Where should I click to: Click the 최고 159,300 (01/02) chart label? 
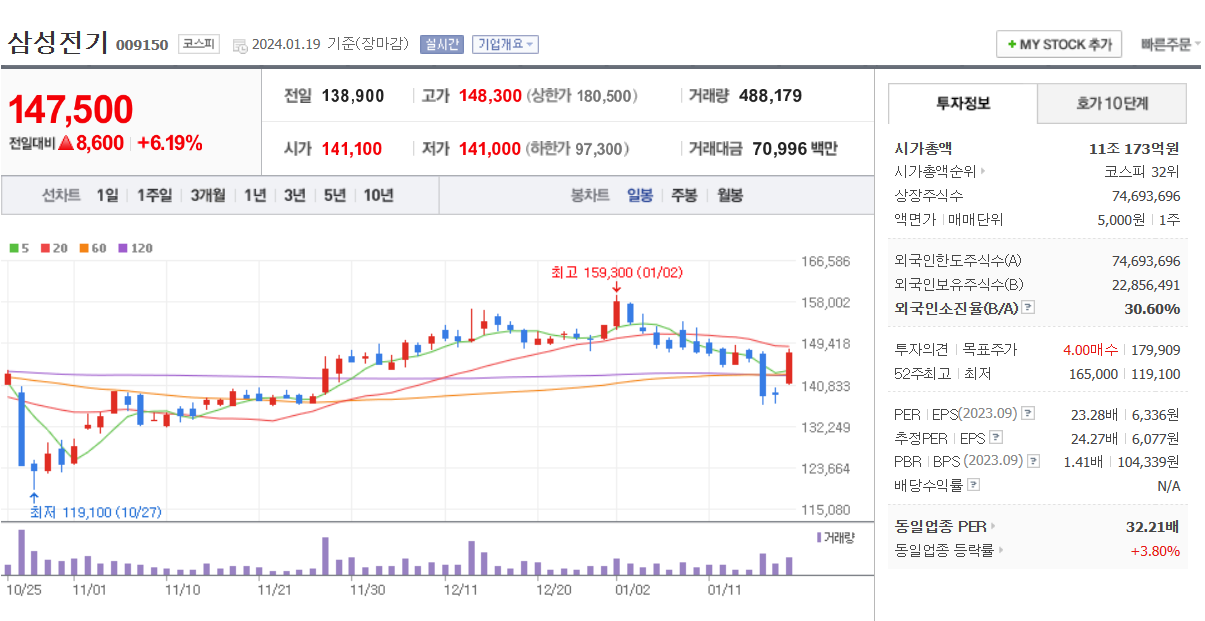[617, 271]
